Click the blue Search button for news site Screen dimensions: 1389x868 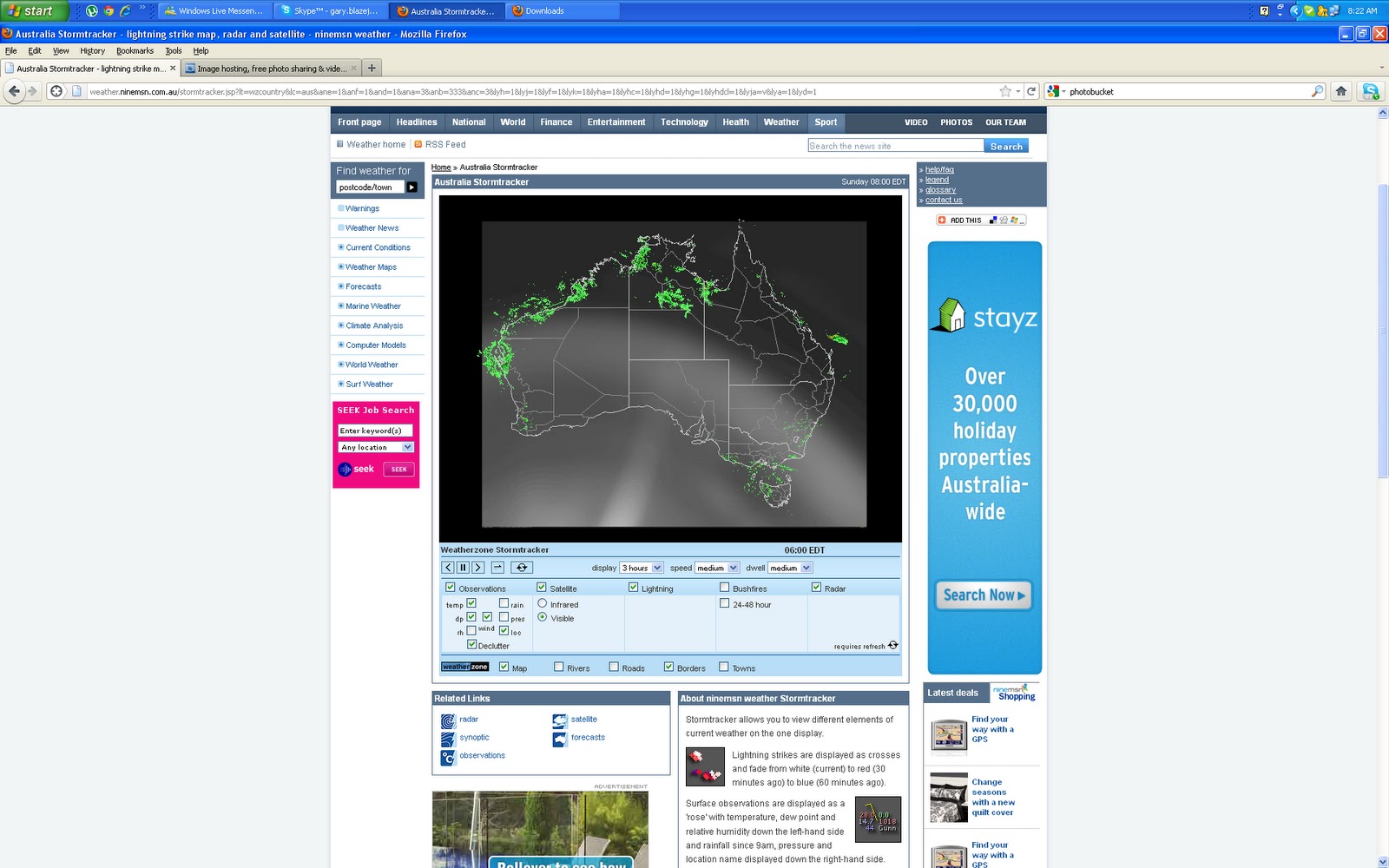(x=1006, y=146)
